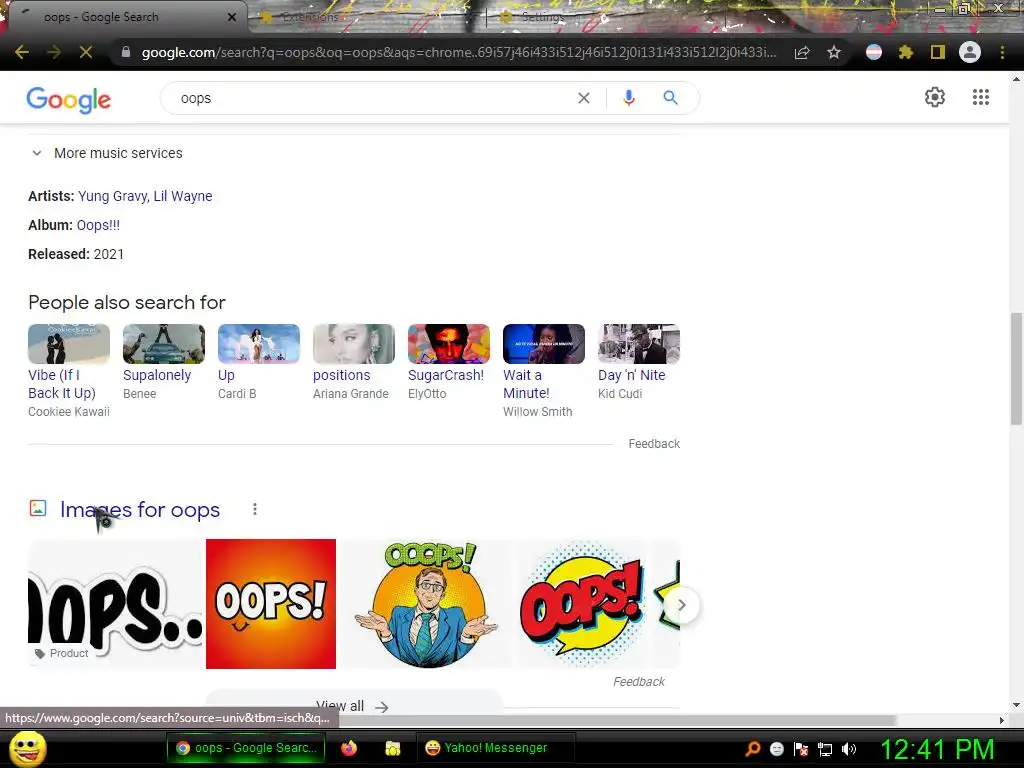Go back using the browser back arrow
This screenshot has width=1024, height=768.
22,52
